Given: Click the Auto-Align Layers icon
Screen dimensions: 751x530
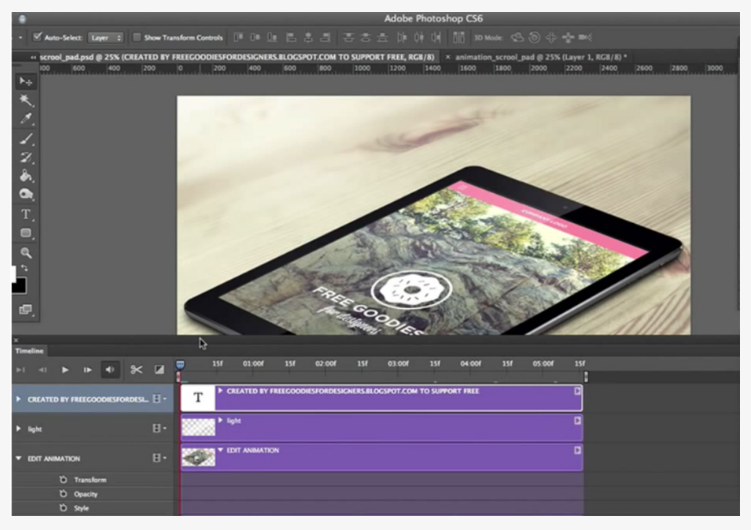Looking at the screenshot, I should coord(458,37).
